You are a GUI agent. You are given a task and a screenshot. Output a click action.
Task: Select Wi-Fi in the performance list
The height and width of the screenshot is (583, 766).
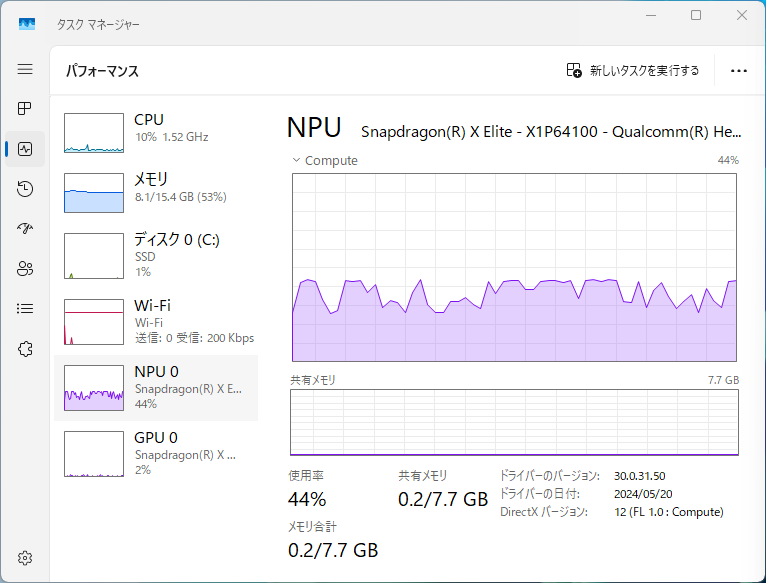click(x=155, y=320)
